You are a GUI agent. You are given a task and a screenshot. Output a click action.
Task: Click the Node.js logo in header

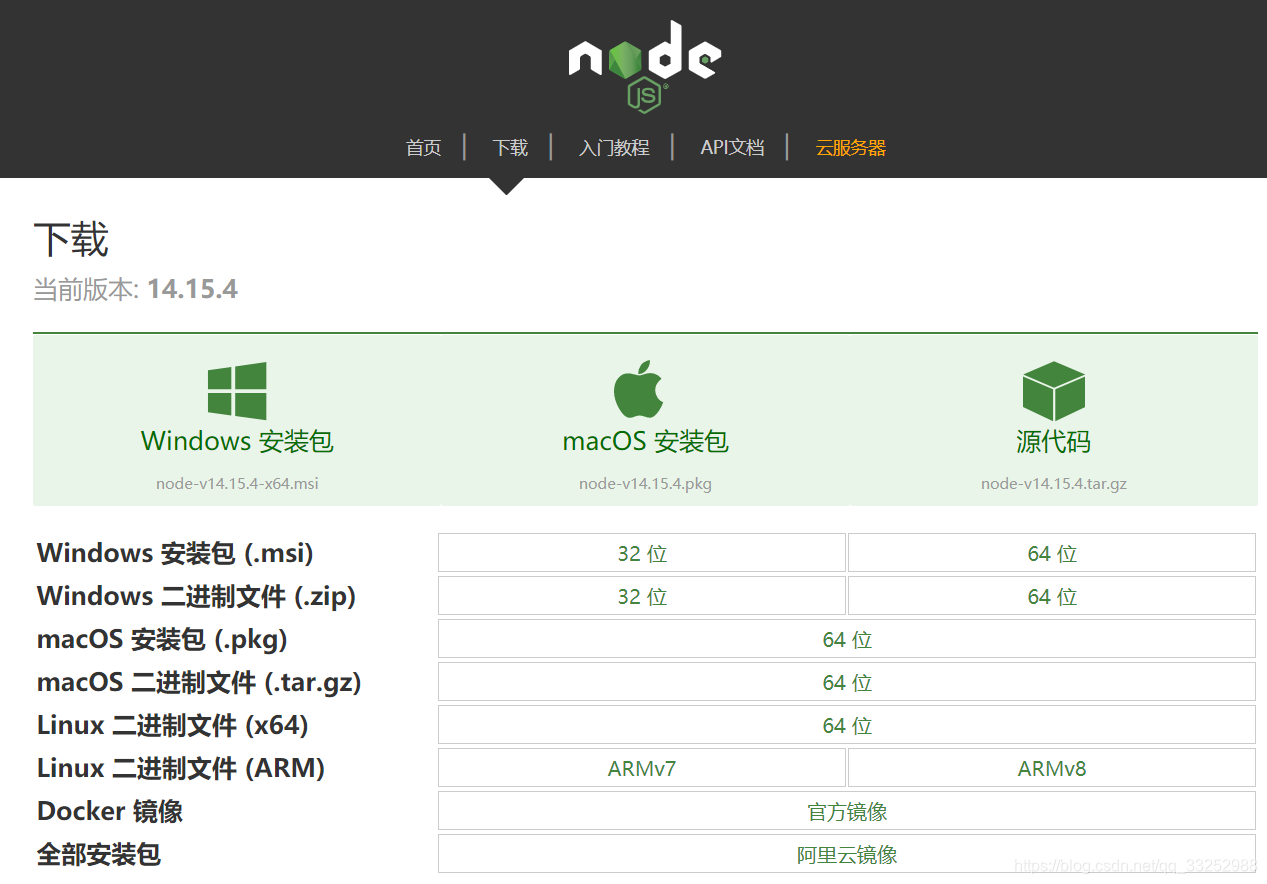tap(645, 65)
